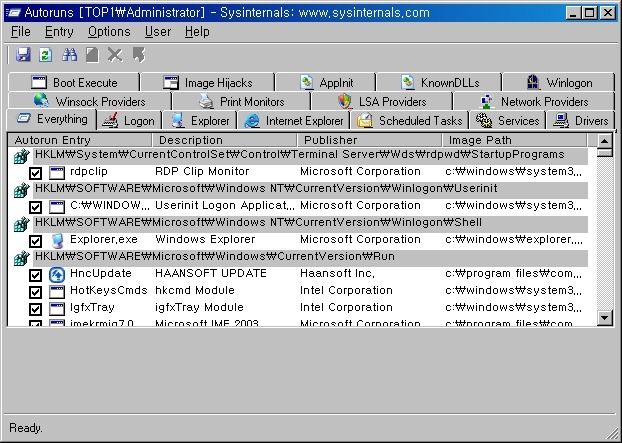This screenshot has width=622, height=443.
Task: Click the C:\WINDOW... Userinit entry icon
Action: click(x=57, y=207)
